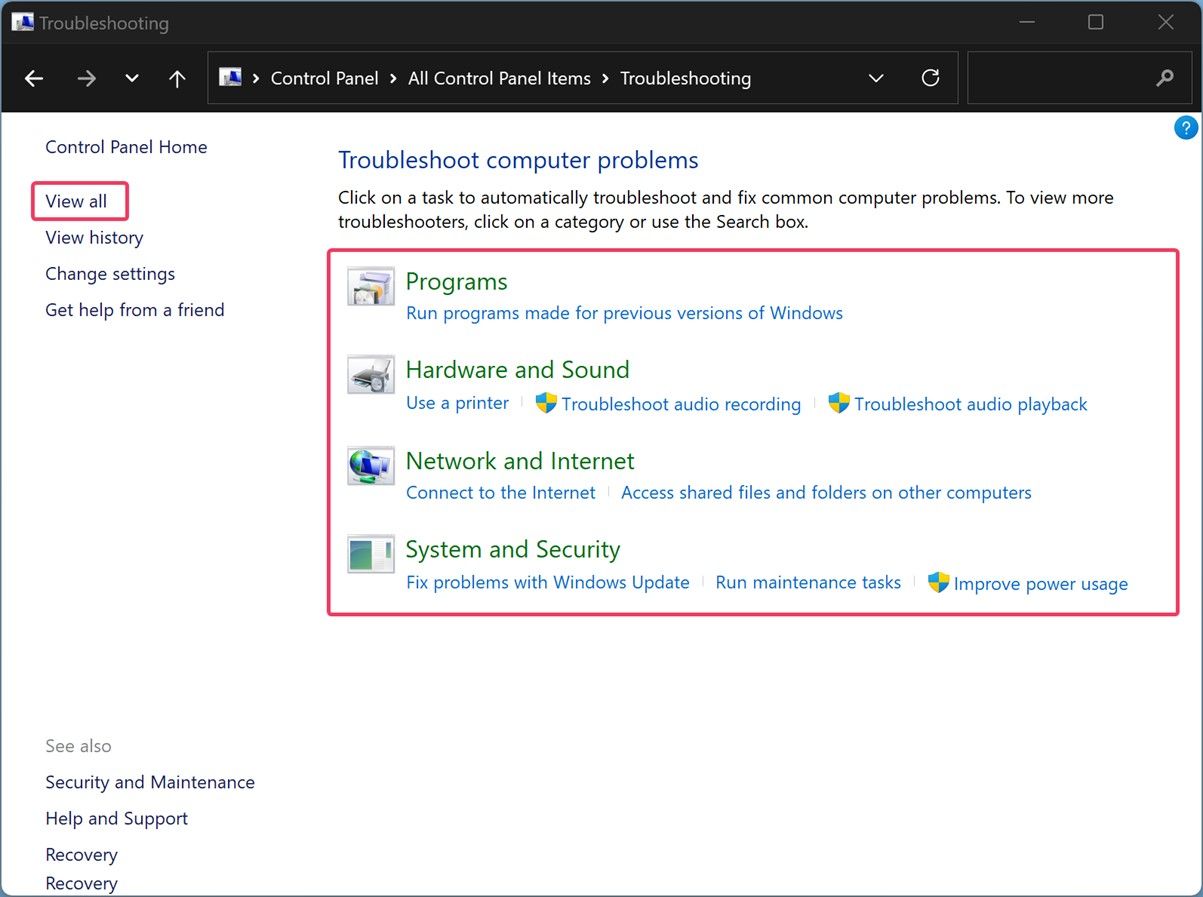This screenshot has height=897, width=1203.
Task: Click Connect to the Internet link
Action: click(500, 492)
